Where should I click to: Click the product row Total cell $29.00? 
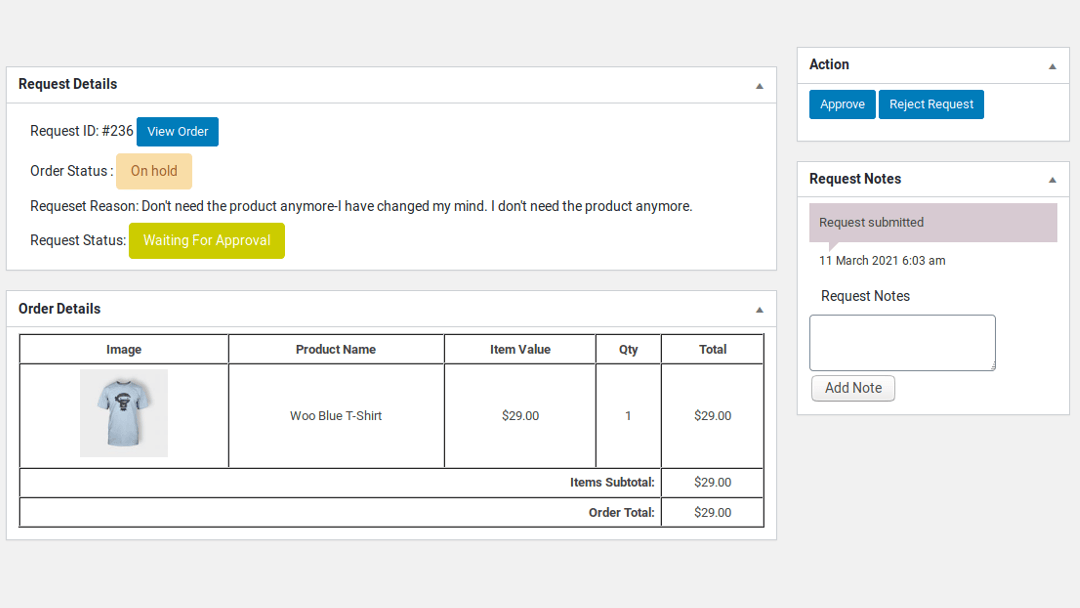point(712,416)
